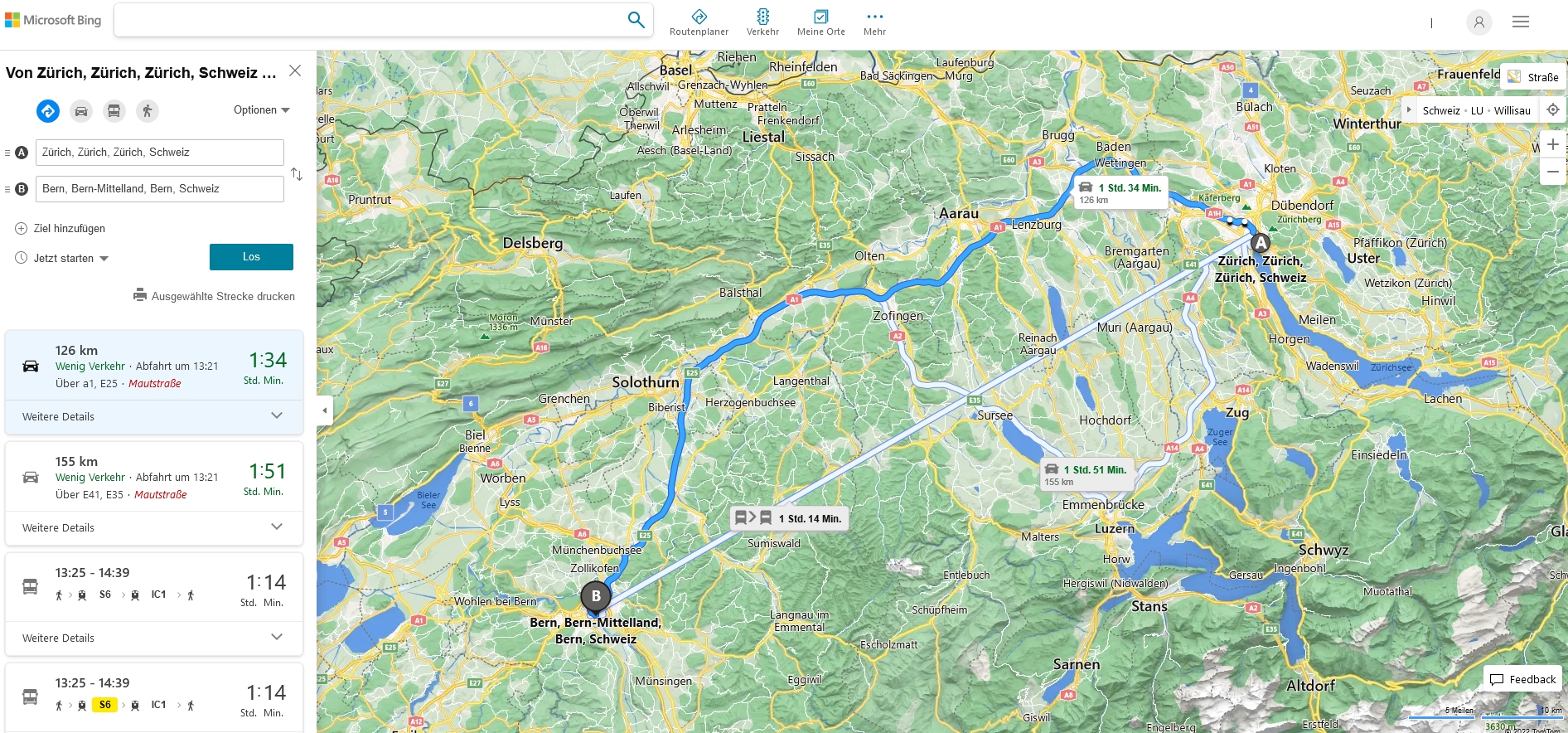Screen dimensions: 1568x733
Task: Click swap start and destination arrows
Action: [x=297, y=174]
